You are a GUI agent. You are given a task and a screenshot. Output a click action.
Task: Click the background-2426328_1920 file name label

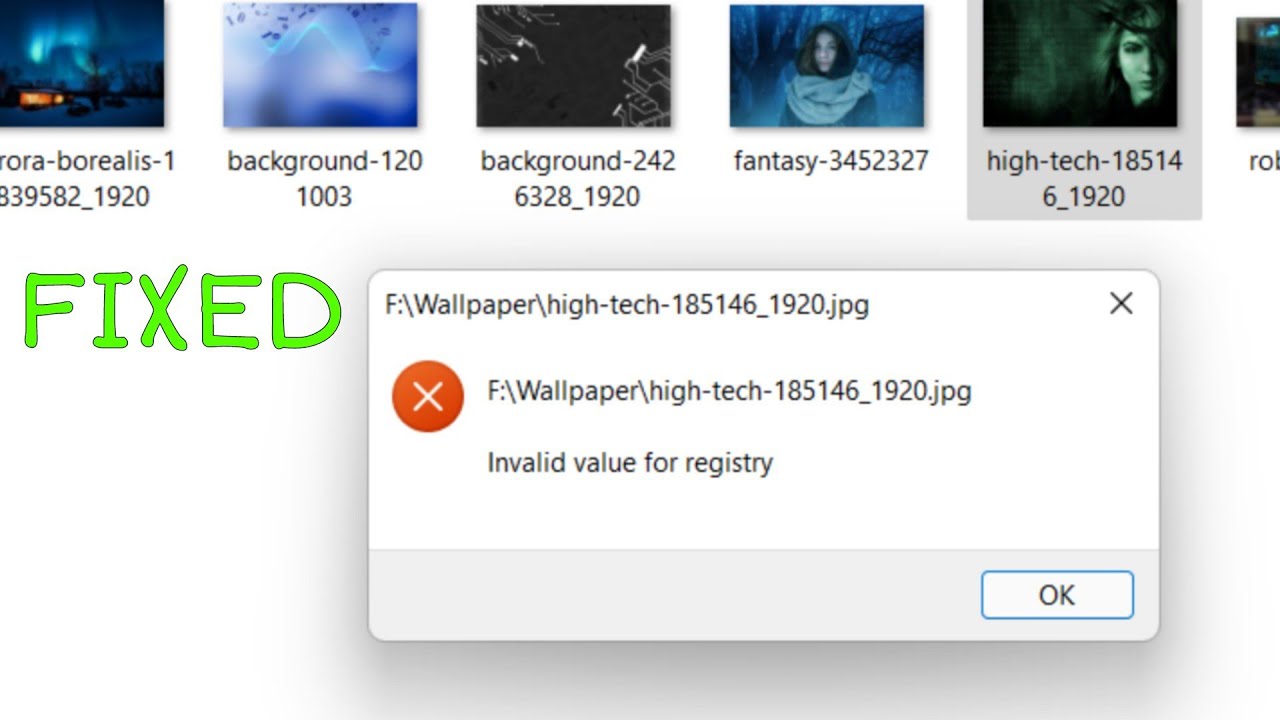pos(578,179)
